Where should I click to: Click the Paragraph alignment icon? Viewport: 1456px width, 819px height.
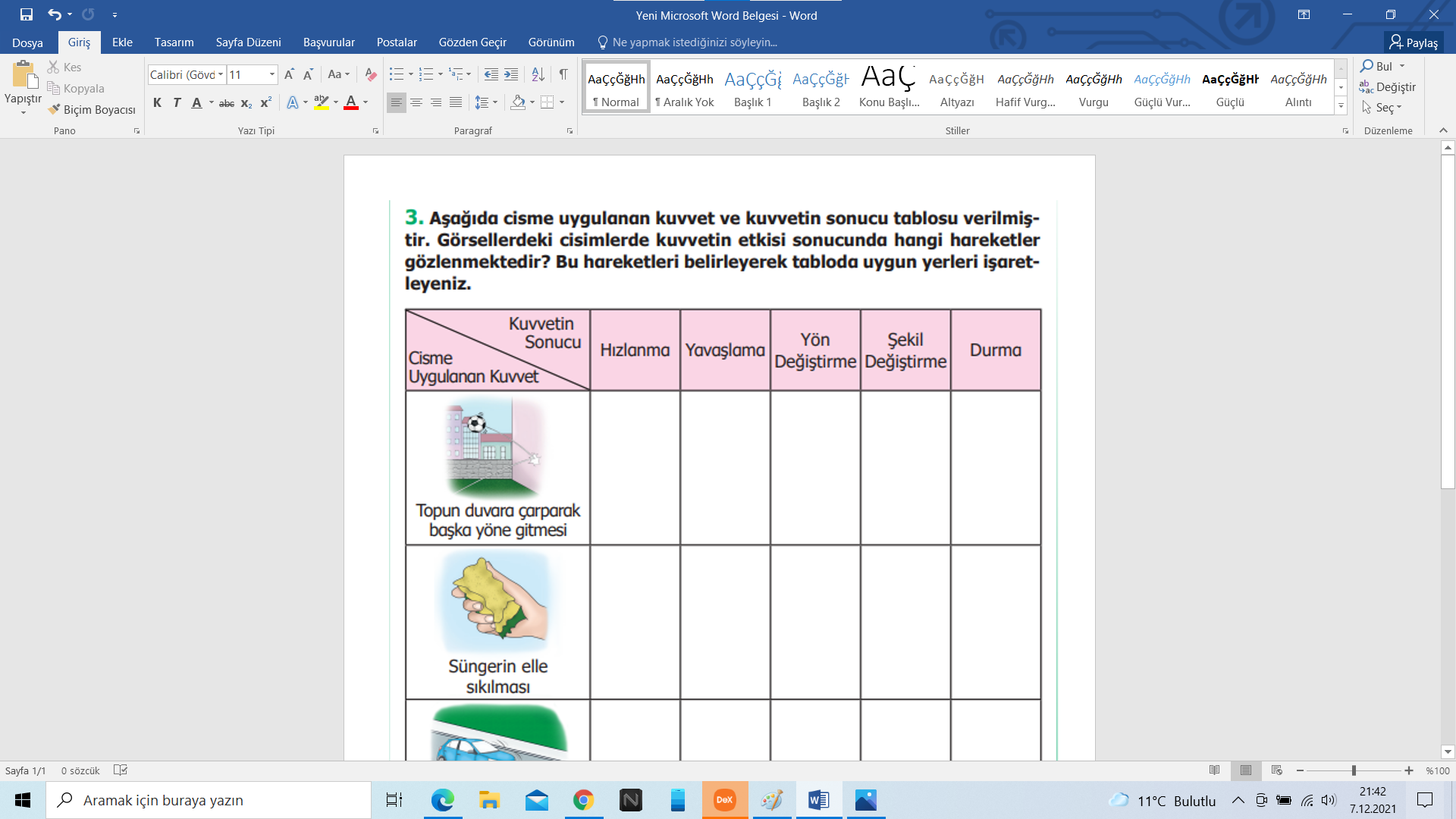coord(396,101)
